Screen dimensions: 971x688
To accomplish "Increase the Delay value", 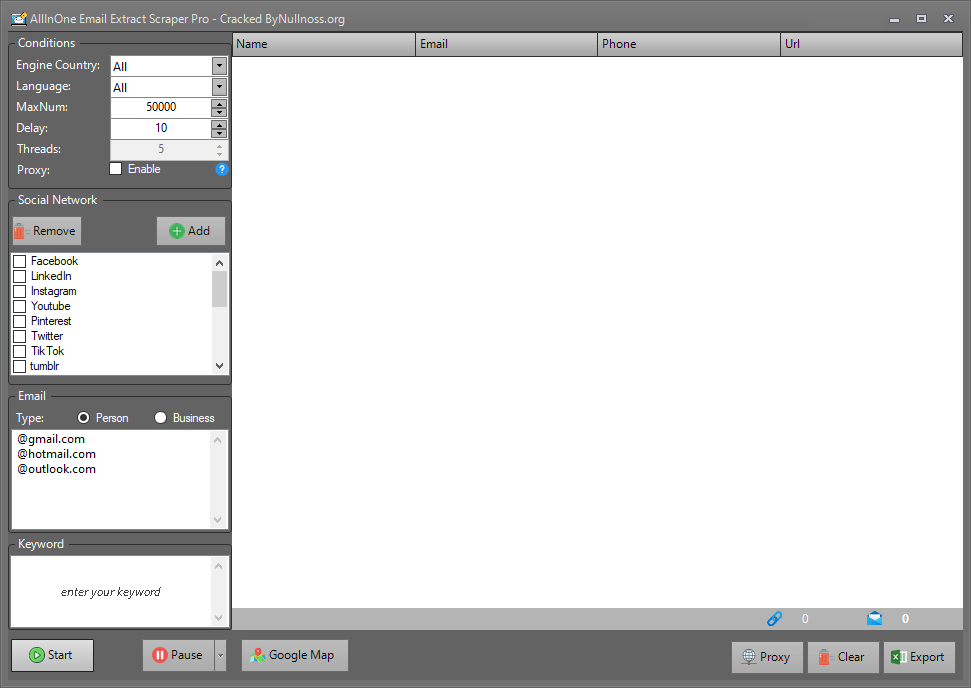I will [219, 124].
